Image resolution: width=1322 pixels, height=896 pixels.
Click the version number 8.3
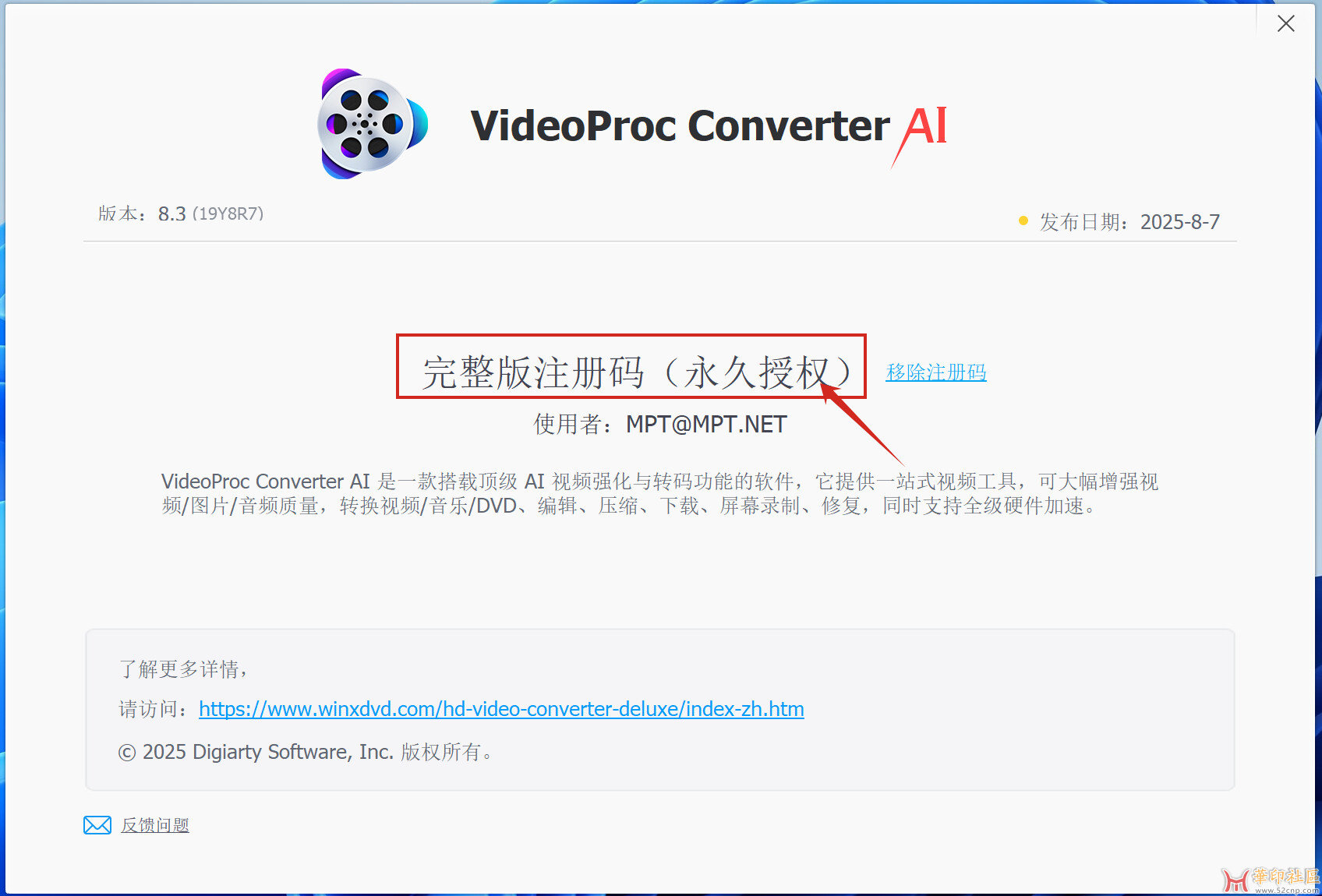point(172,214)
